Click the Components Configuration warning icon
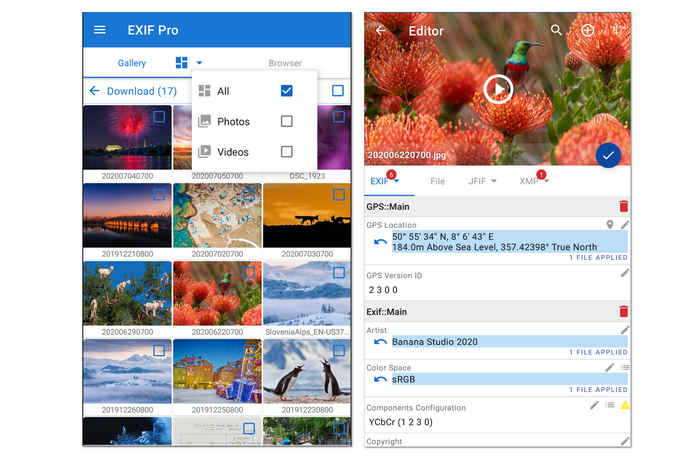The height and width of the screenshot is (459, 700). (x=625, y=405)
